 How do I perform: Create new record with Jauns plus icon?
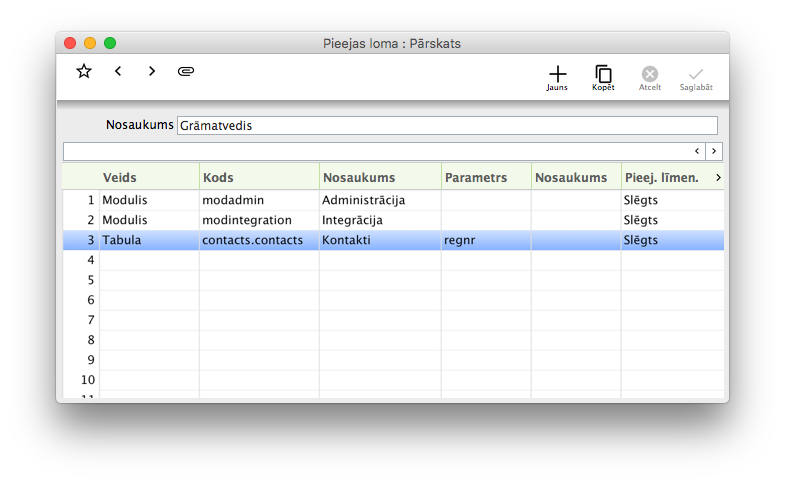(x=557, y=75)
